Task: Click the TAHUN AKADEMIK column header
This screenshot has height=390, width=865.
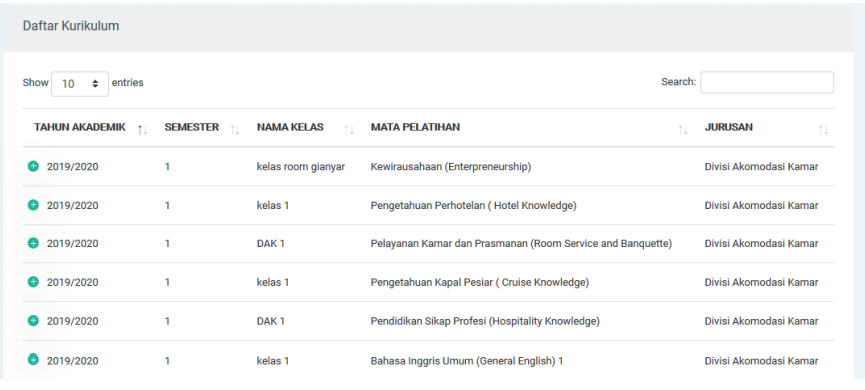Action: [79, 127]
